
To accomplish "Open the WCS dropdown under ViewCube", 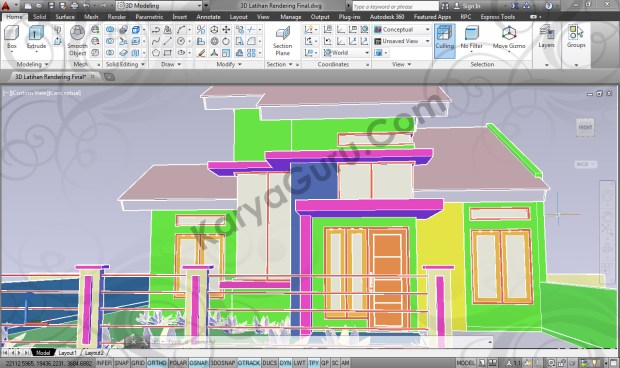I will [586, 164].
